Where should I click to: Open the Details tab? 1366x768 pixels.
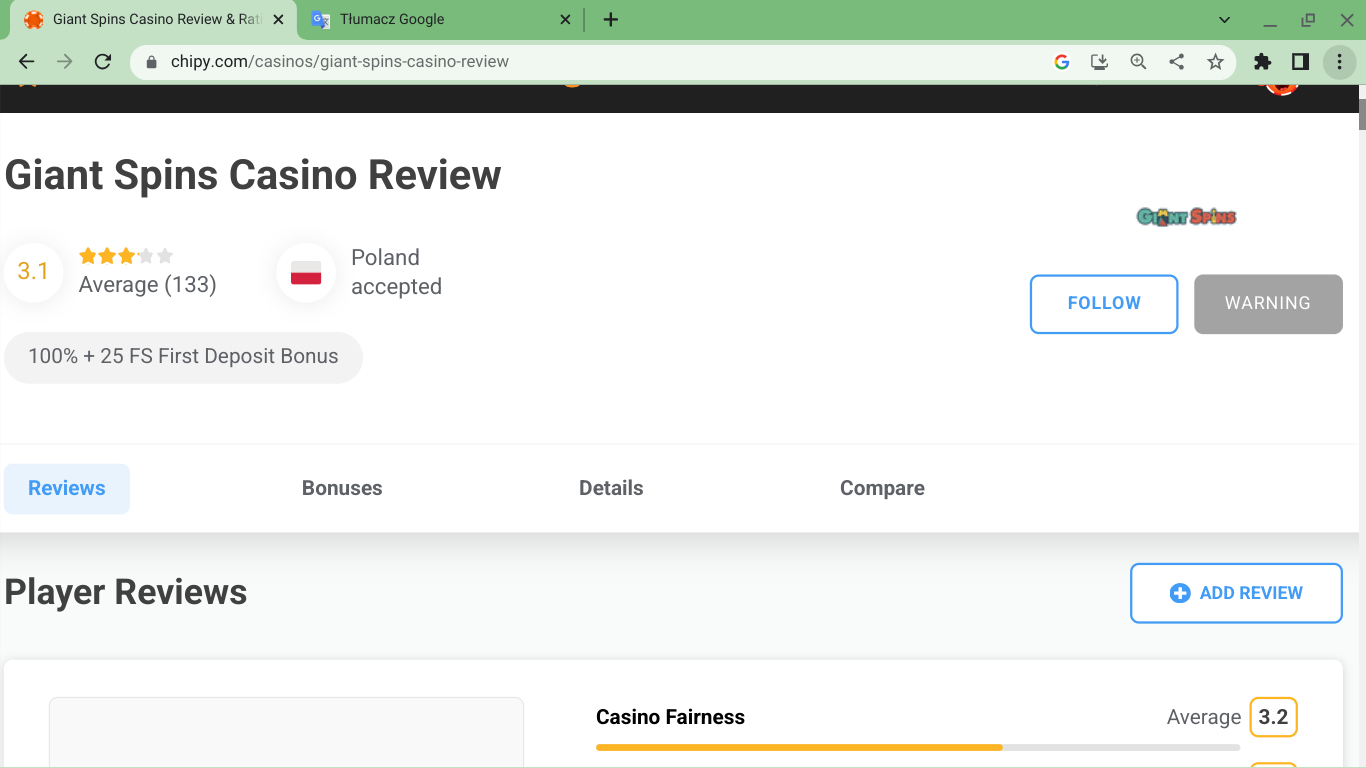(x=611, y=488)
